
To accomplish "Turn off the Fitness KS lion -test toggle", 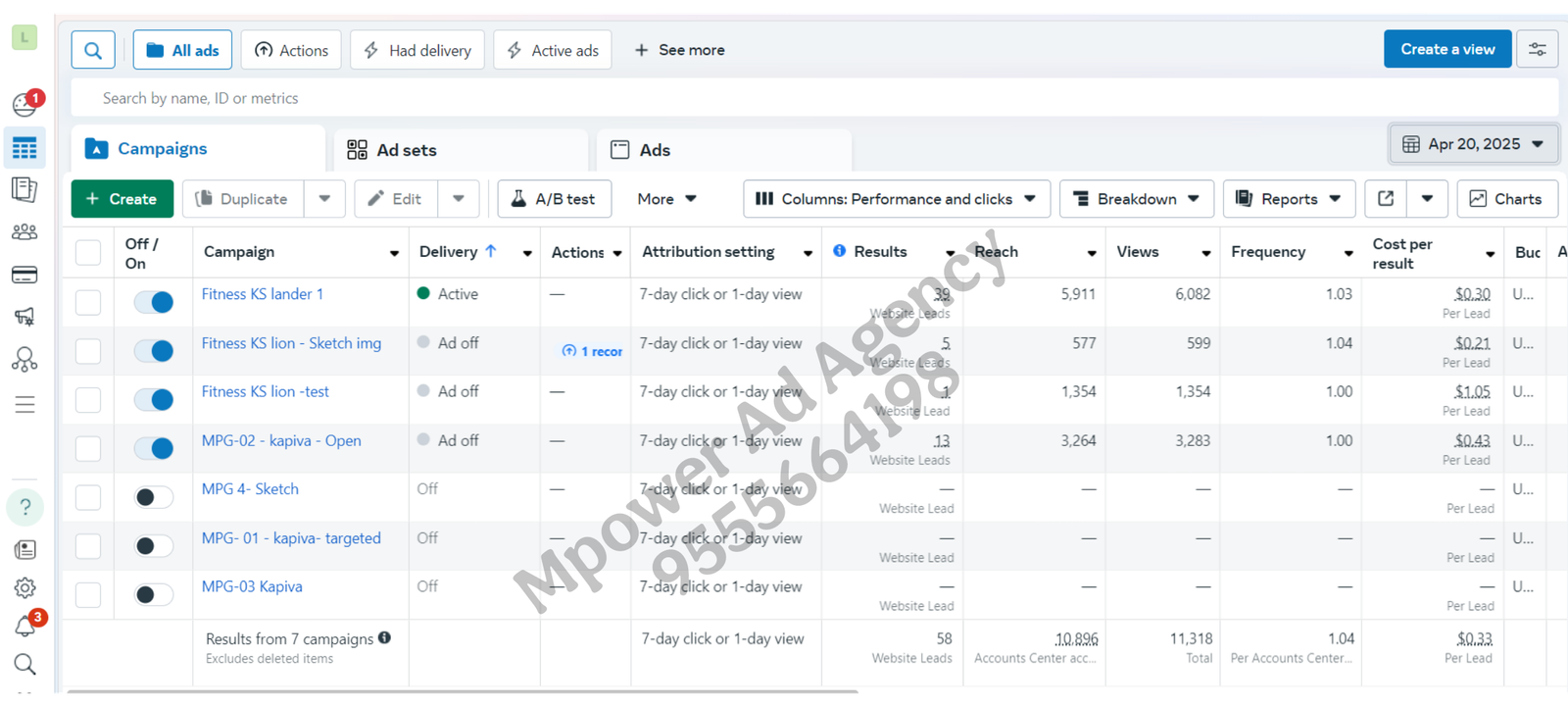I will pyautogui.click(x=154, y=399).
